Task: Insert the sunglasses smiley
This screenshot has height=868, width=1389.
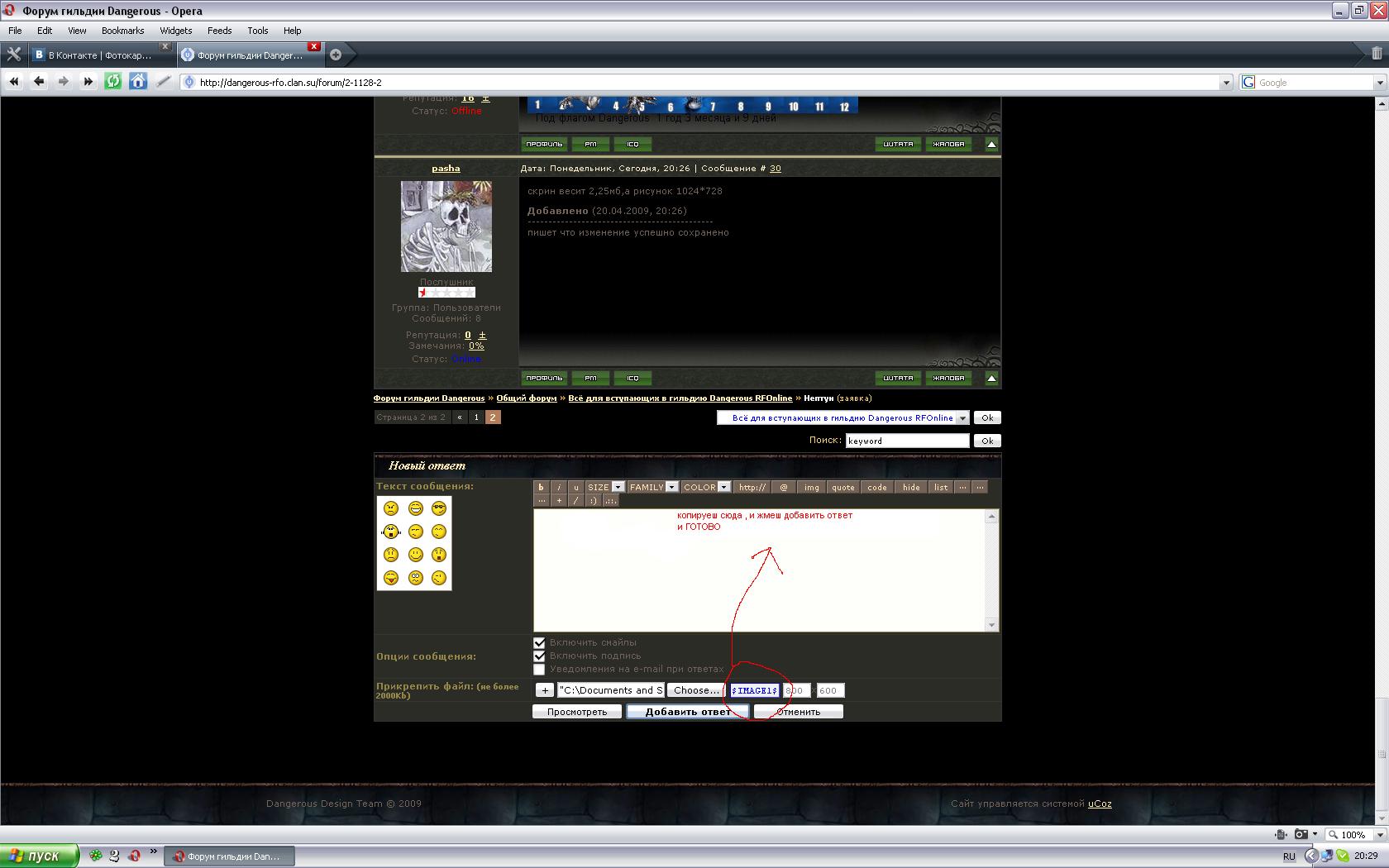Action: click(439, 508)
